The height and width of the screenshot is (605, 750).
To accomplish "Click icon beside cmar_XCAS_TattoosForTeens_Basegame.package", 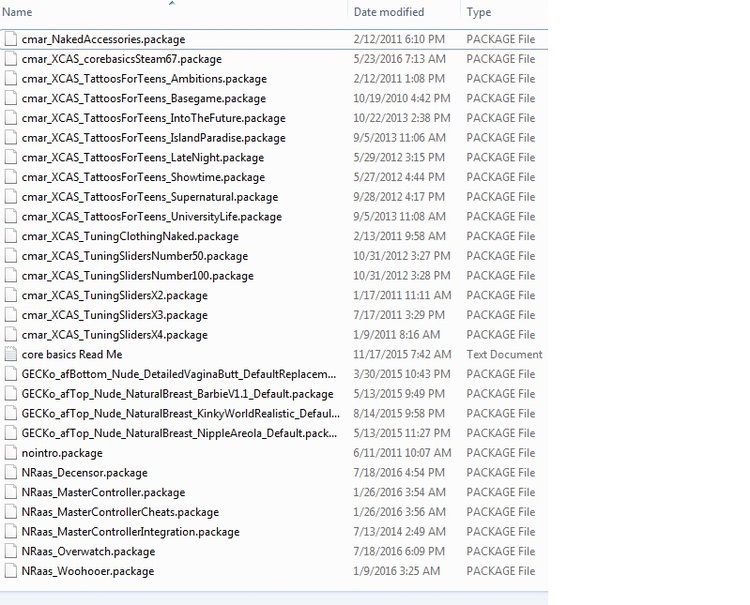I will pyautogui.click(x=11, y=98).
